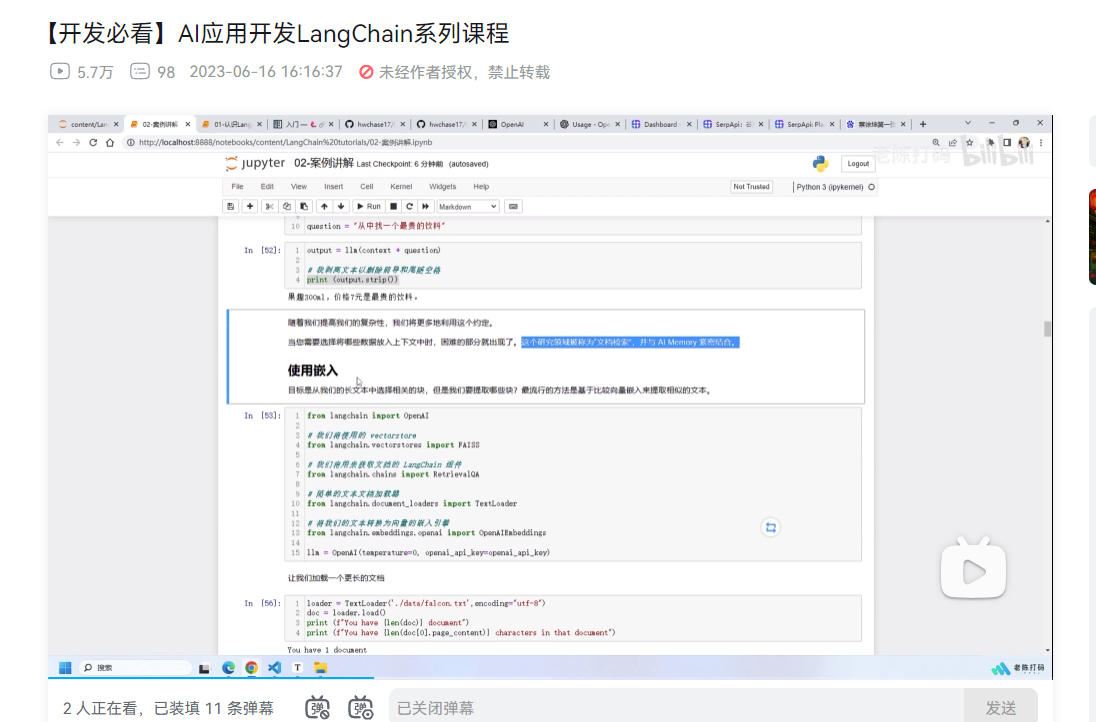This screenshot has width=1096, height=722.
Task: Open the browser tab search chevron
Action: [968, 124]
